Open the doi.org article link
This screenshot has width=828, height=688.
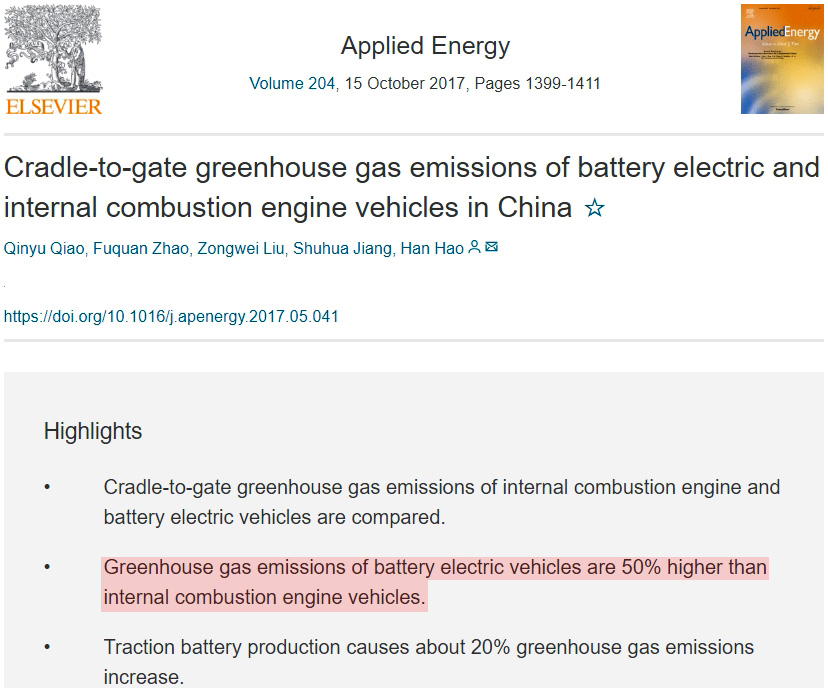pos(172,316)
